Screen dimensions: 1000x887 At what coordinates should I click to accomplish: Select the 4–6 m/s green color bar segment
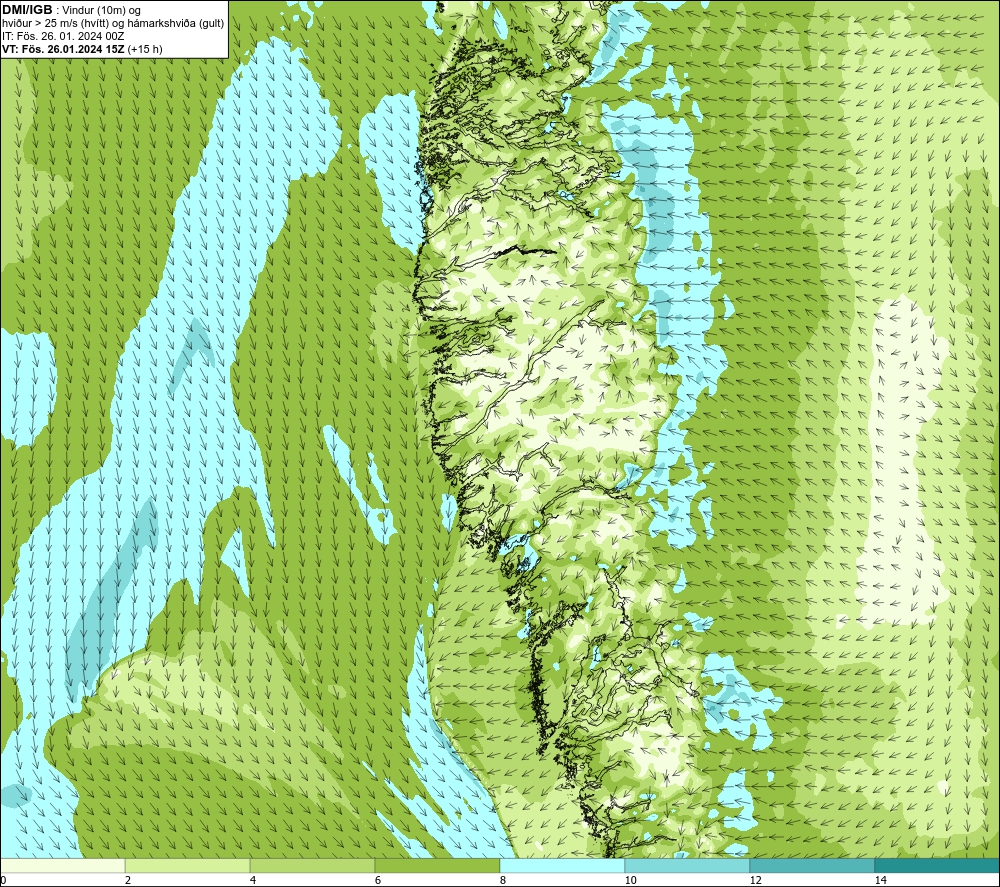[x=312, y=865]
